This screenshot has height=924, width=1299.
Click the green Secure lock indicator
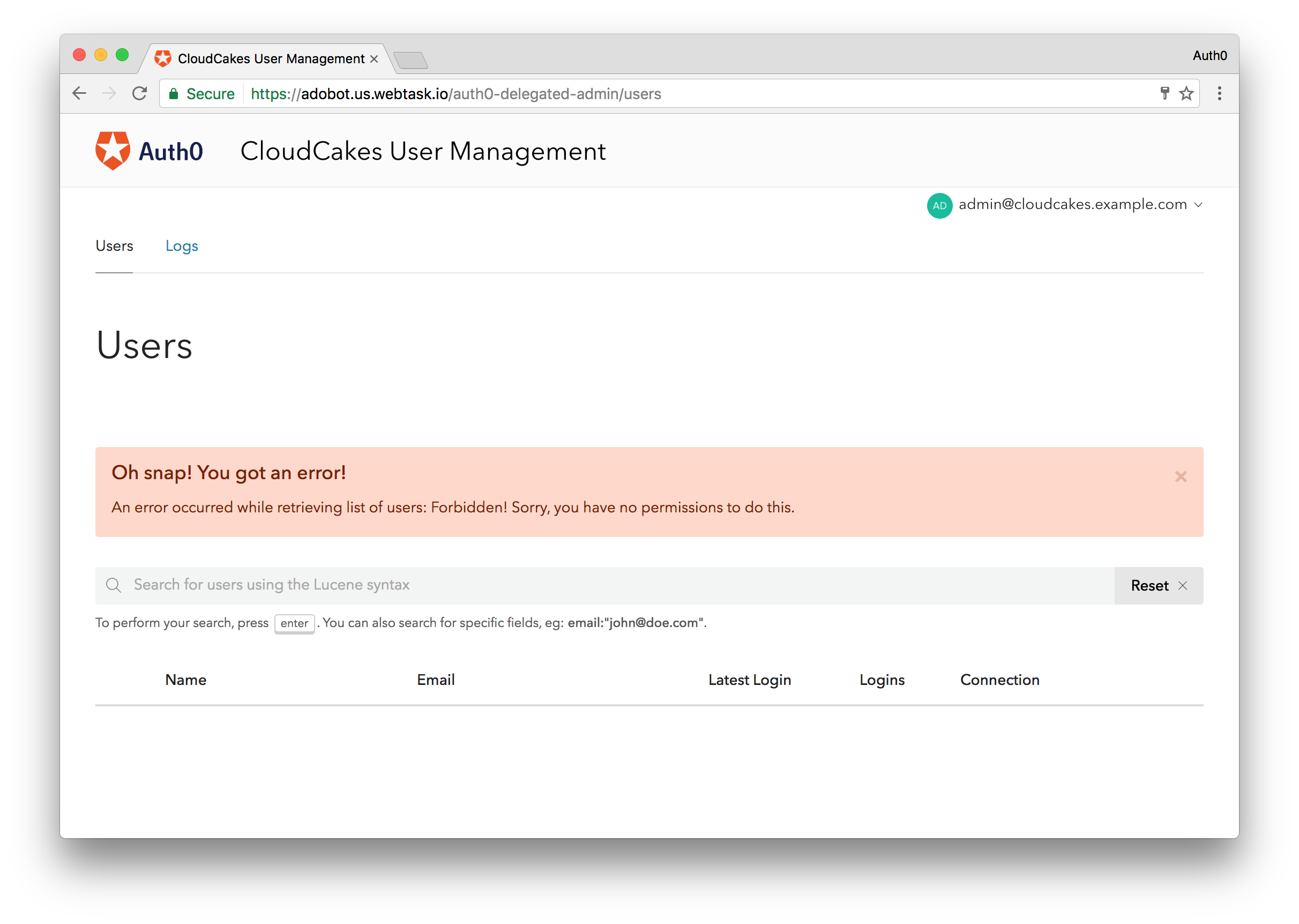(x=202, y=94)
